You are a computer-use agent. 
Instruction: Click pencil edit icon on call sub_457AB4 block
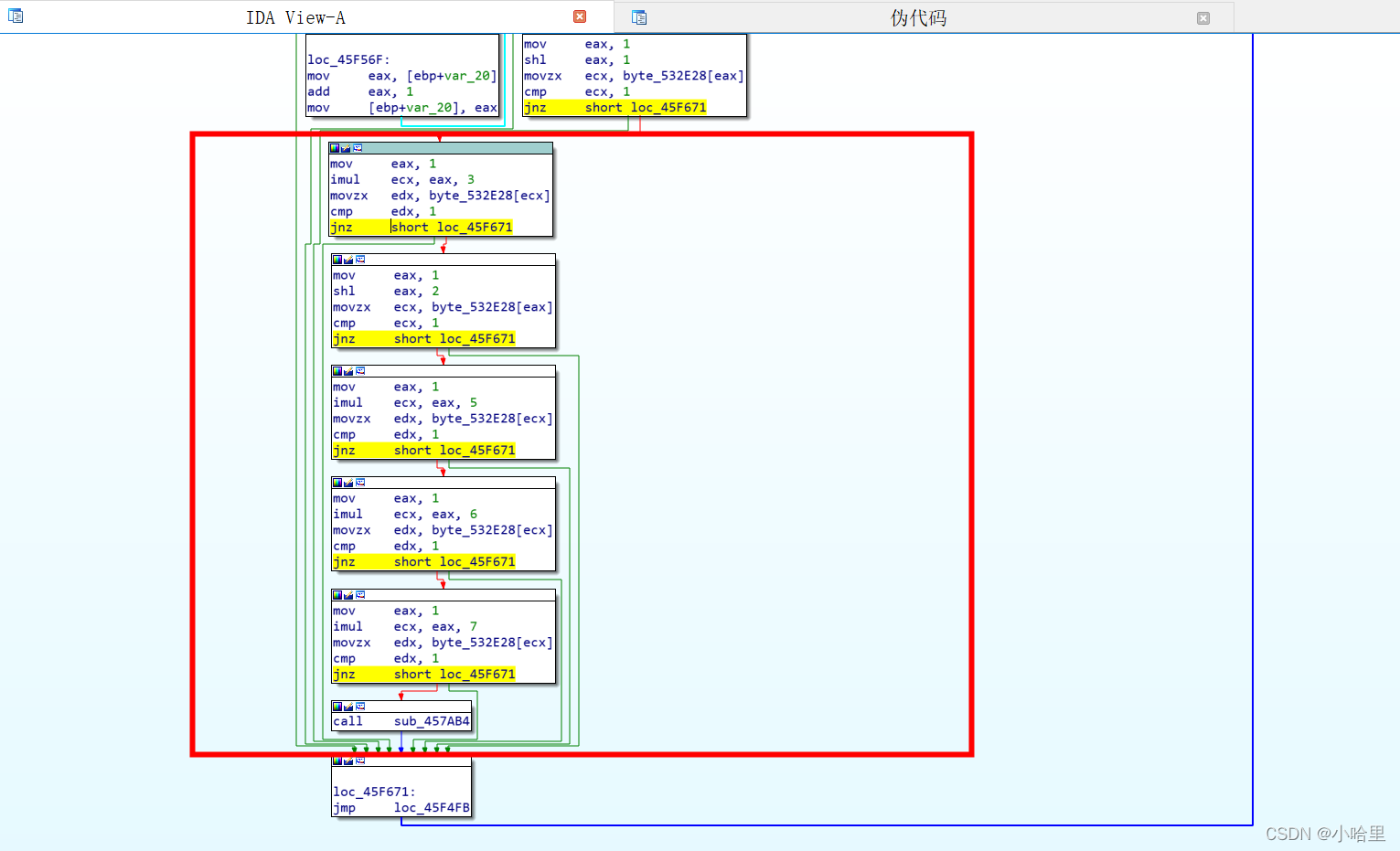pyautogui.click(x=348, y=707)
